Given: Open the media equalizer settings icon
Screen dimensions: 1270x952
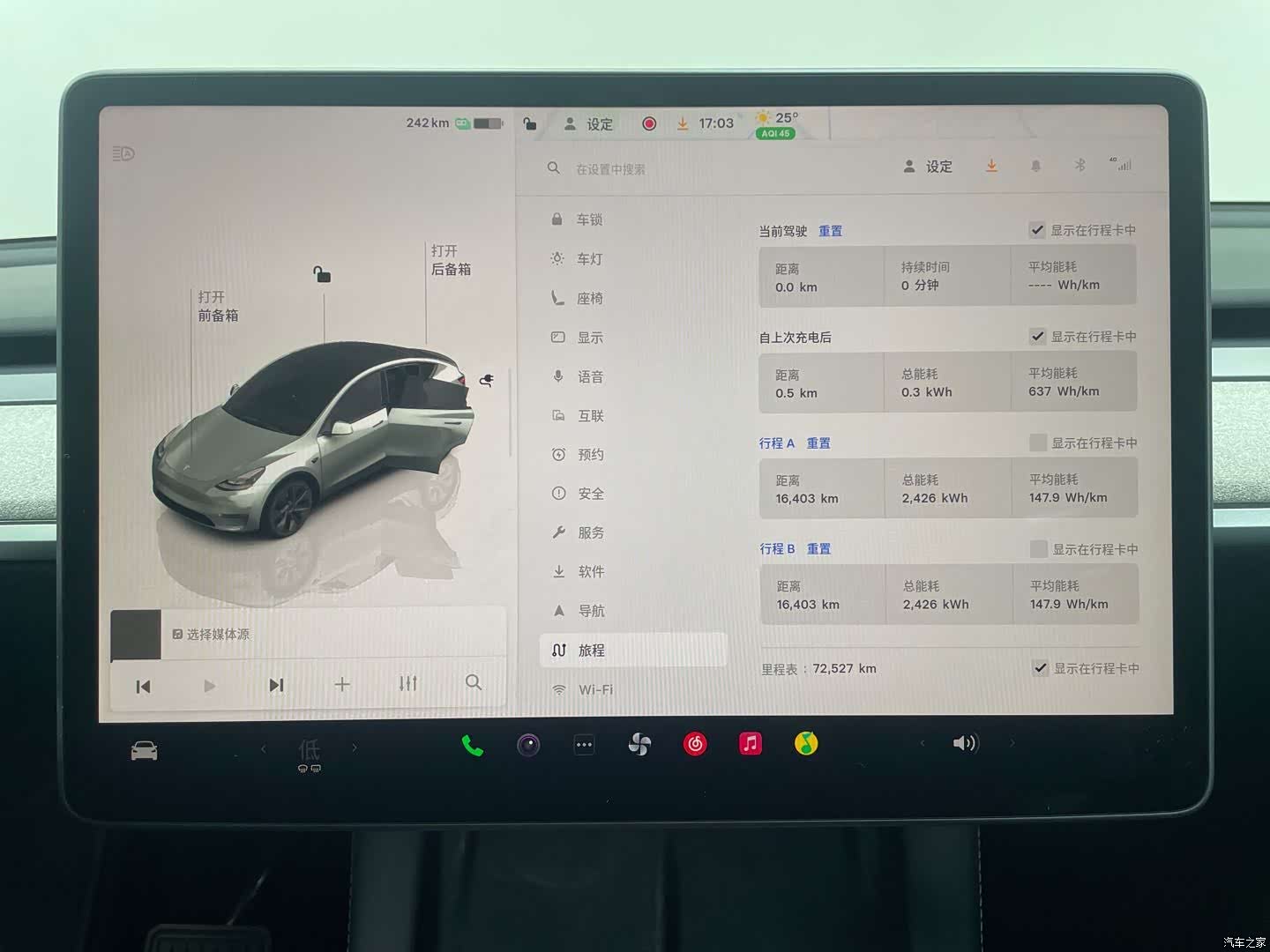Looking at the screenshot, I should click(x=407, y=683).
